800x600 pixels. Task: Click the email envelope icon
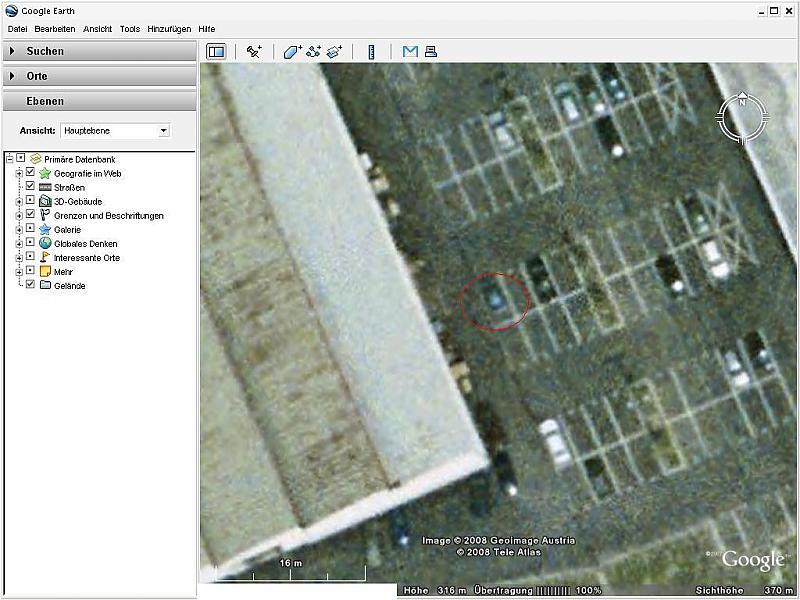(x=410, y=52)
